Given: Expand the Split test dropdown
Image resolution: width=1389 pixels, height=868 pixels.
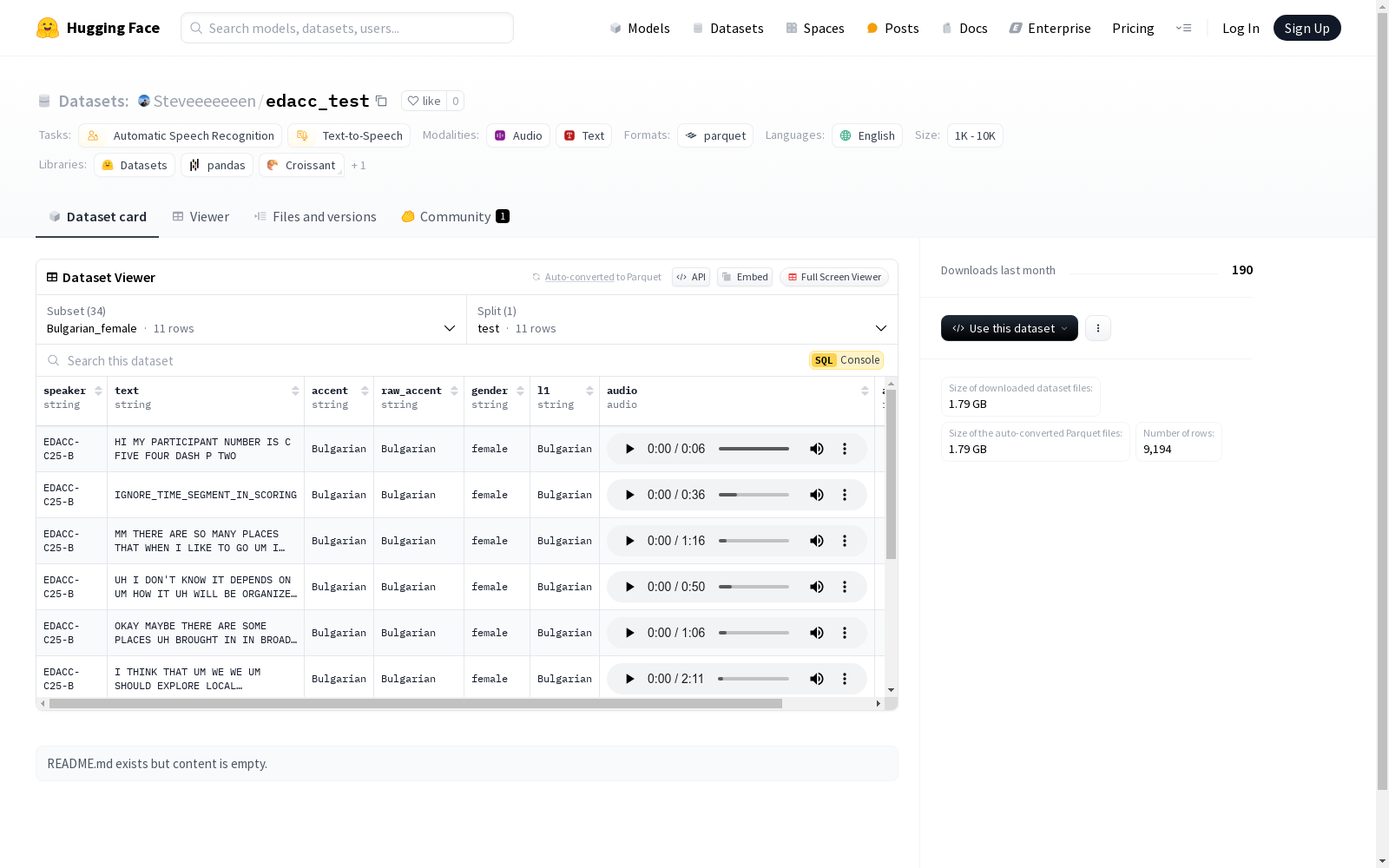Looking at the screenshot, I should tap(681, 319).
